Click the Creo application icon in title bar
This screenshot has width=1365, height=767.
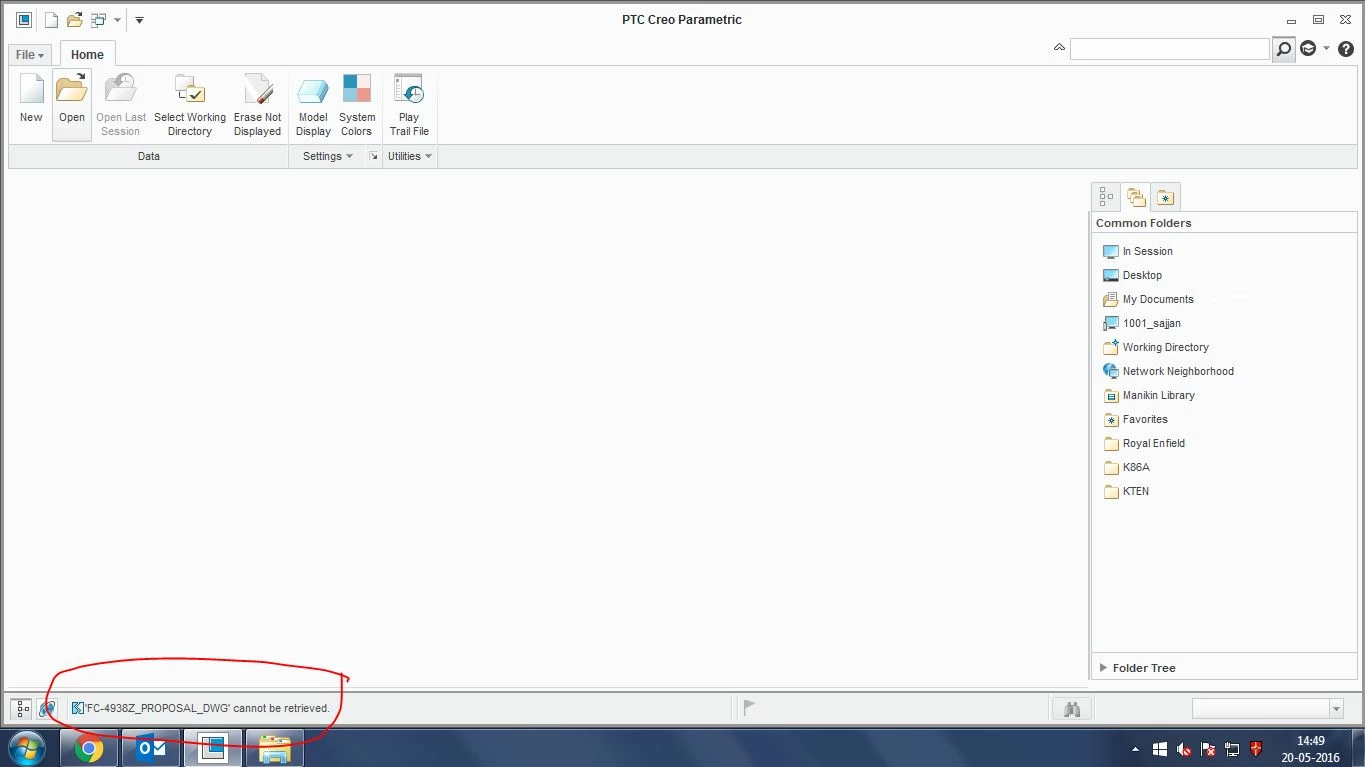pyautogui.click(x=24, y=20)
